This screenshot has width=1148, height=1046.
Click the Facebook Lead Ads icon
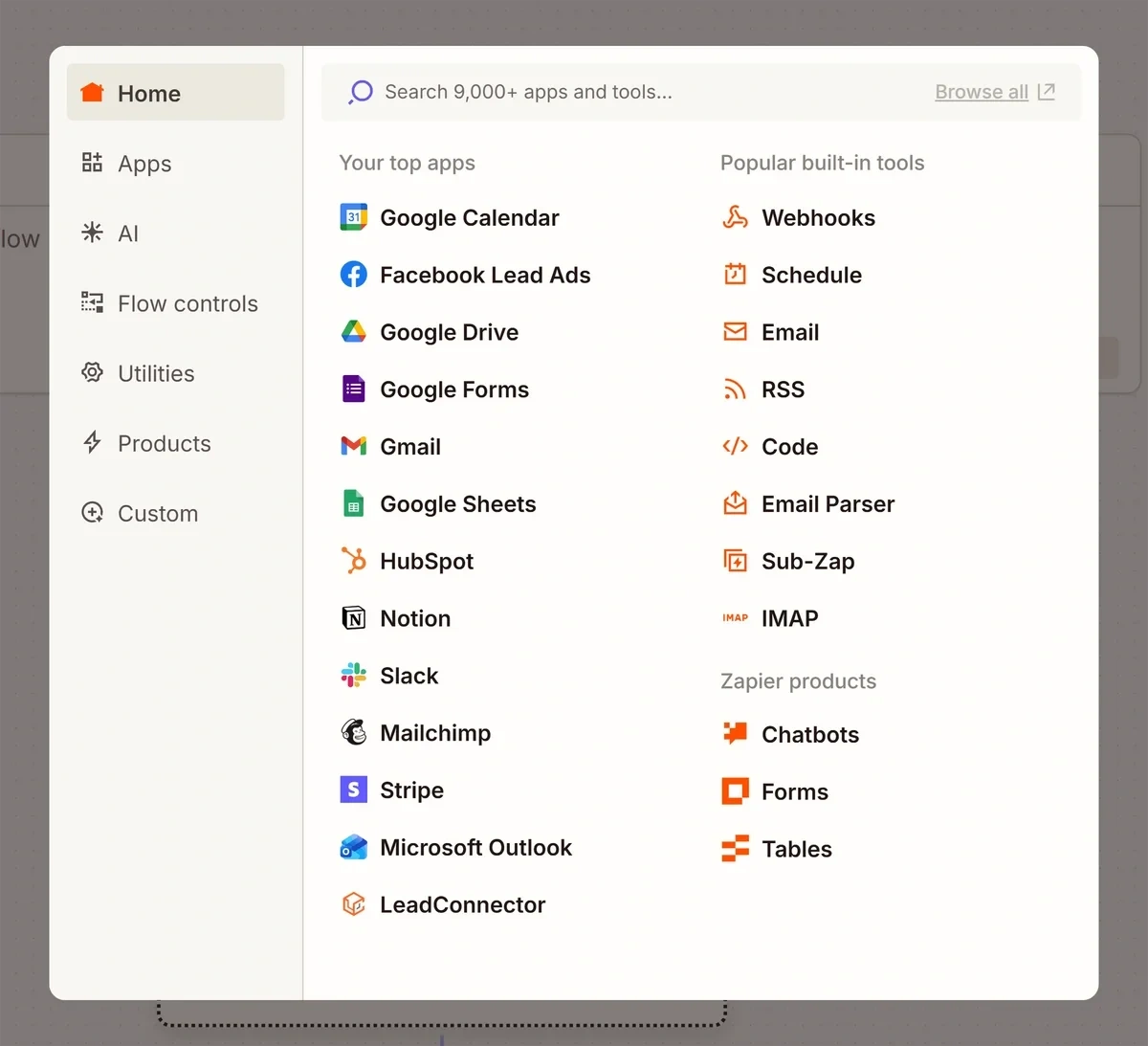tap(354, 275)
